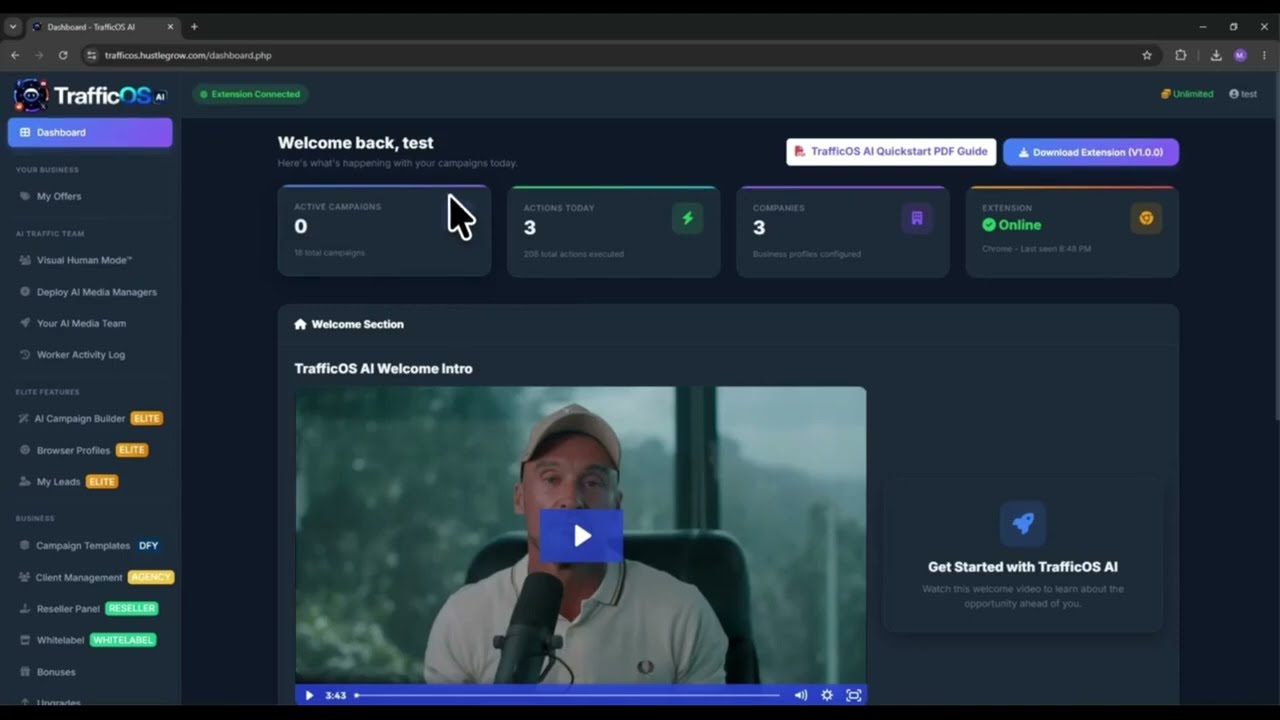Click the small play button in video bar
The width and height of the screenshot is (1280, 720).
309,695
